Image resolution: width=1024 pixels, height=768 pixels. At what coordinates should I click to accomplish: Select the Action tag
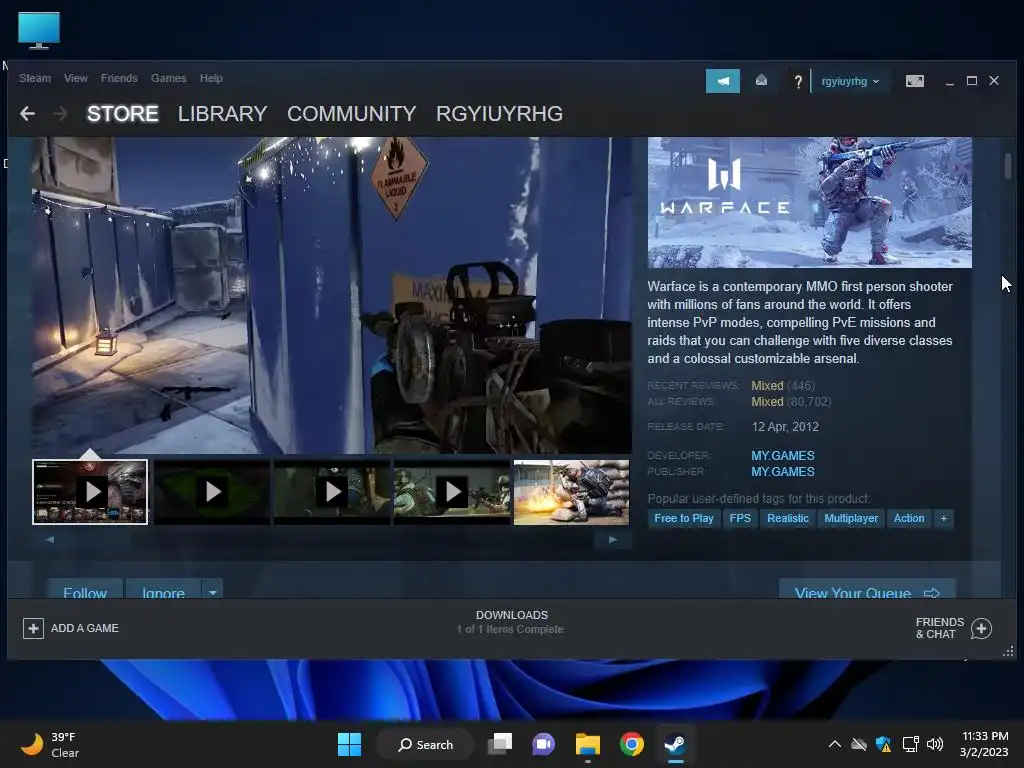(x=908, y=519)
